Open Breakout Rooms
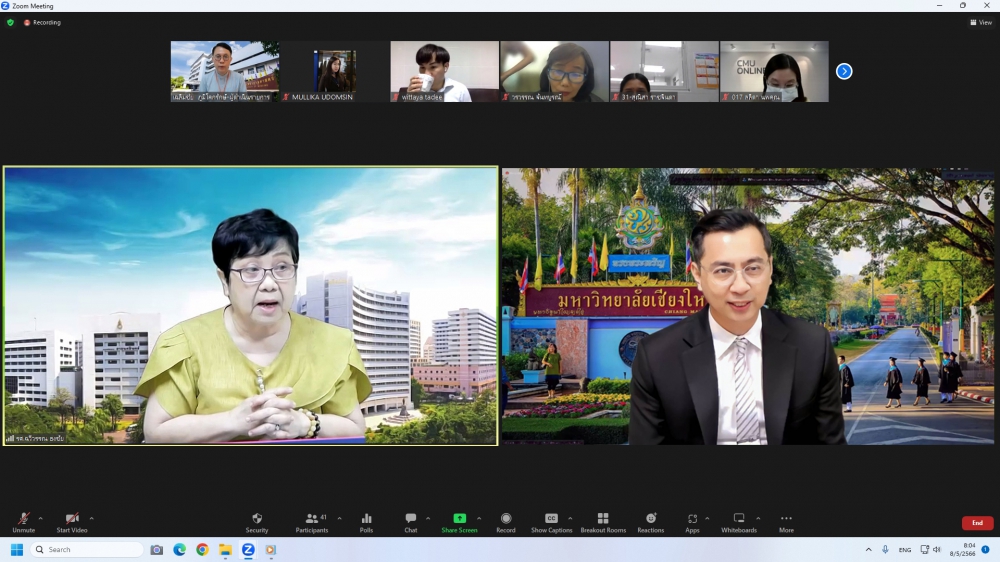Viewport: 1000px width, 562px height. (603, 519)
